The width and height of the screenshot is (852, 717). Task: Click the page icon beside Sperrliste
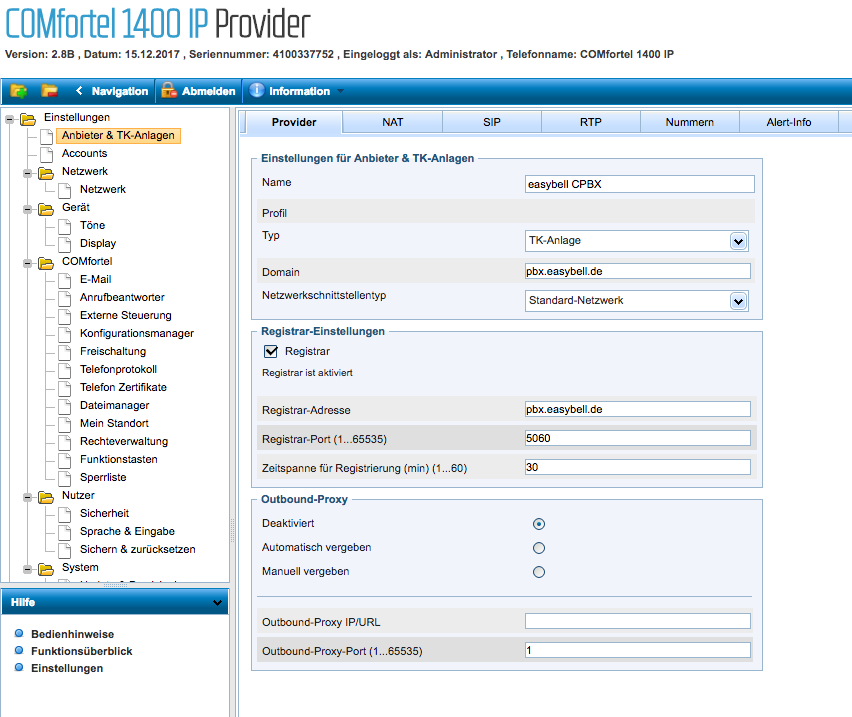click(65, 477)
